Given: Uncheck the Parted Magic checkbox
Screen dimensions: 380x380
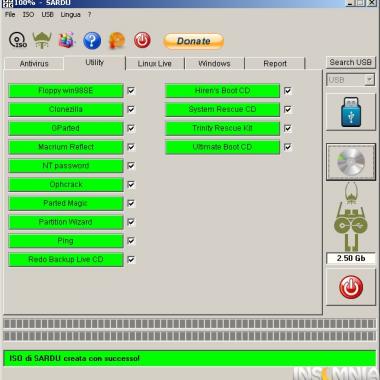Looking at the screenshot, I should 131,203.
